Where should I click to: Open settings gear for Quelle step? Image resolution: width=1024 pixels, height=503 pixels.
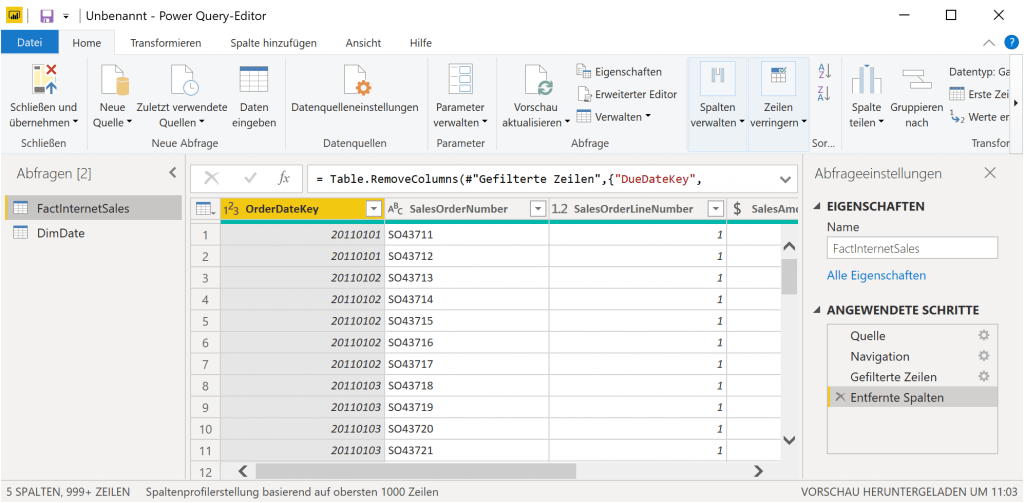click(x=984, y=335)
